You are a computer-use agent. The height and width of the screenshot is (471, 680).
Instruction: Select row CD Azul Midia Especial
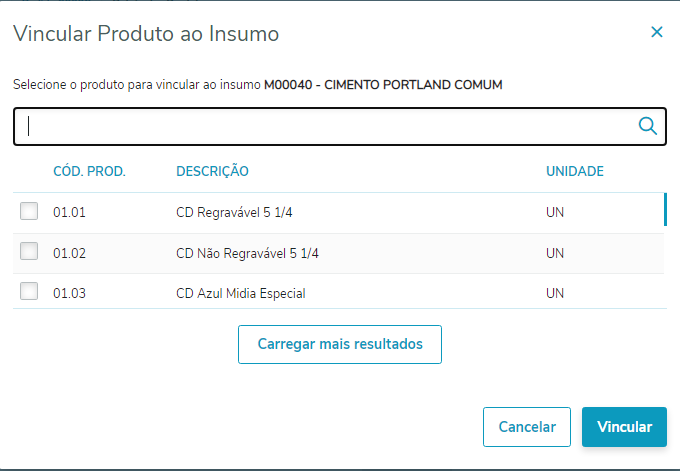coord(240,293)
